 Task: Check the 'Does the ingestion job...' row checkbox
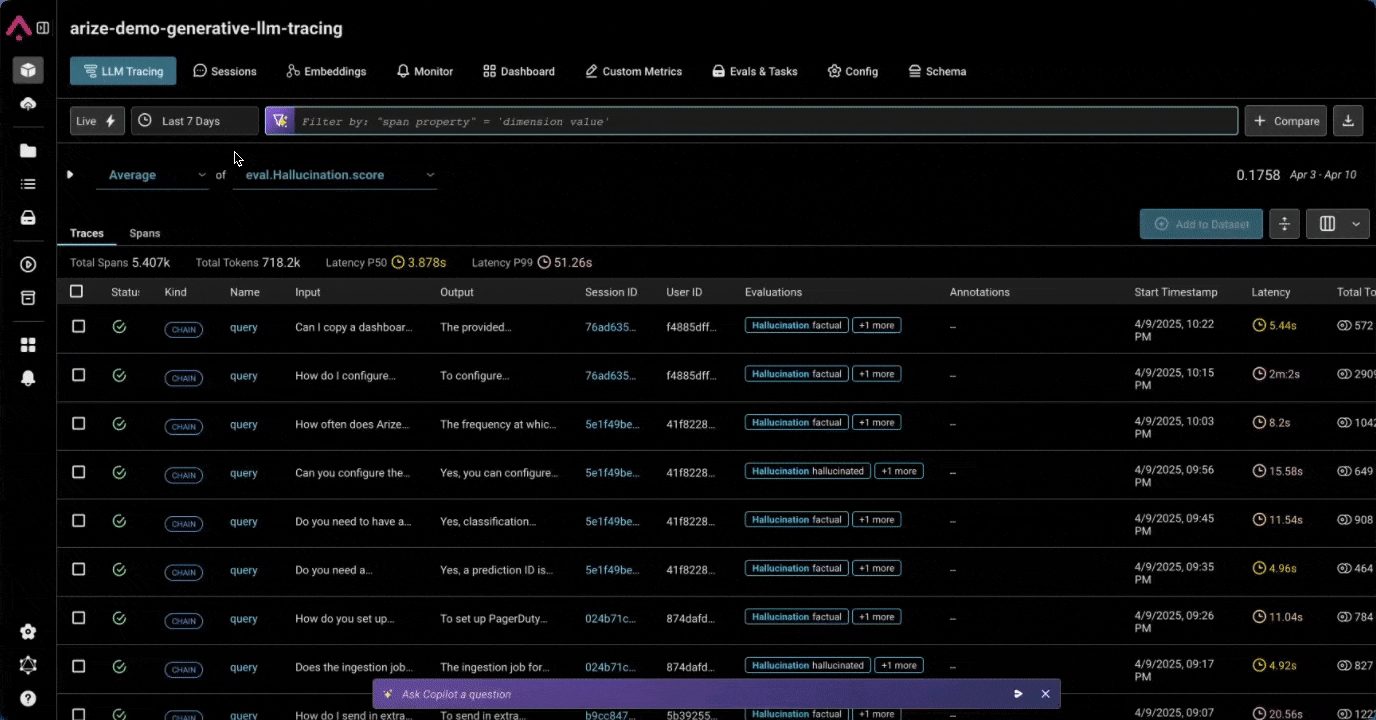click(78, 667)
